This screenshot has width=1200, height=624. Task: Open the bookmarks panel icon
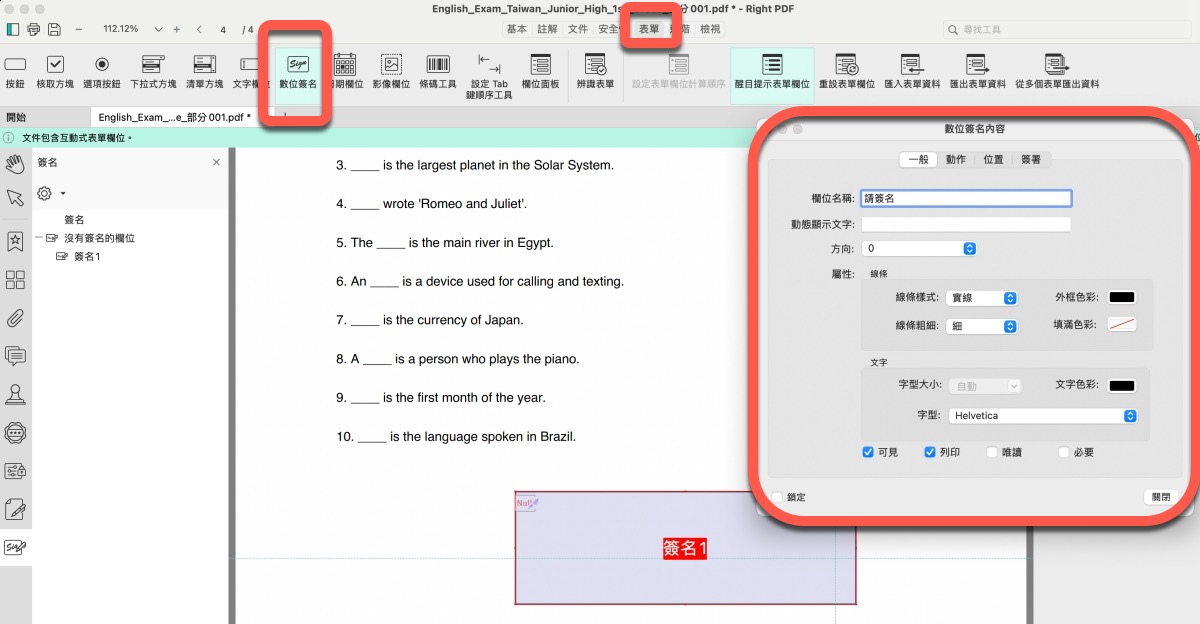15,241
